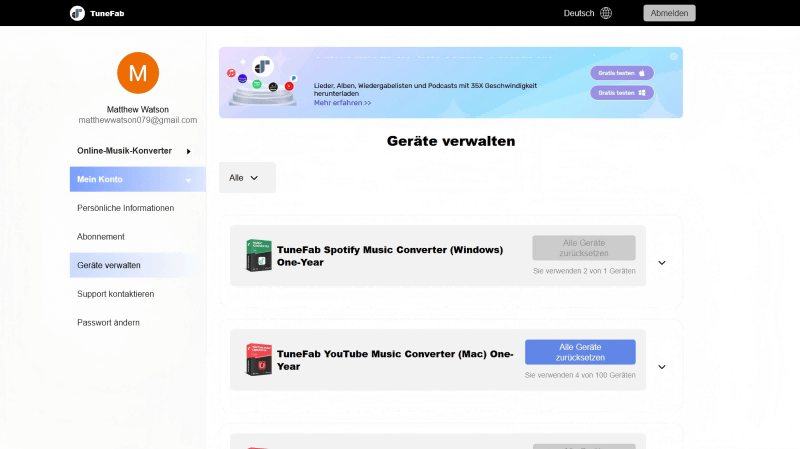The width and height of the screenshot is (800, 449).
Task: Collapse the Mein Konto section
Action: (x=138, y=179)
